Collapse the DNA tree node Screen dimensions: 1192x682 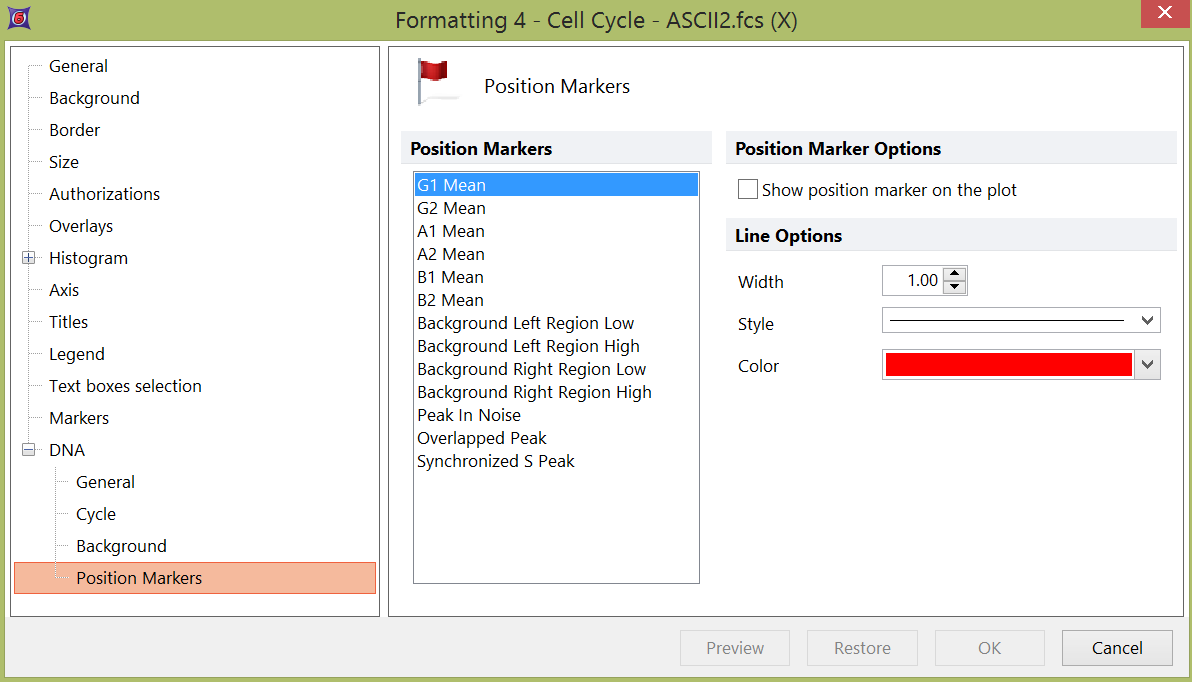[x=28, y=450]
